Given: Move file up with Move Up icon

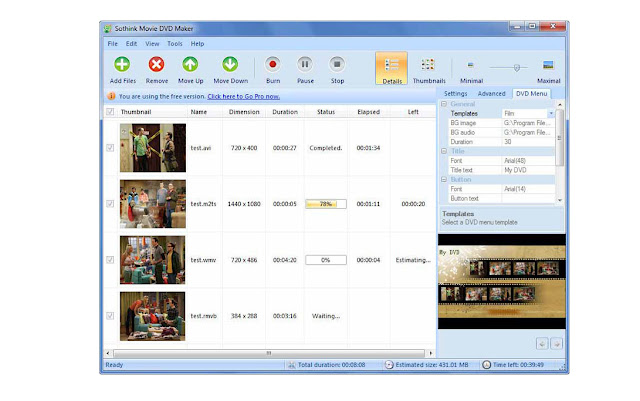Looking at the screenshot, I should point(190,65).
